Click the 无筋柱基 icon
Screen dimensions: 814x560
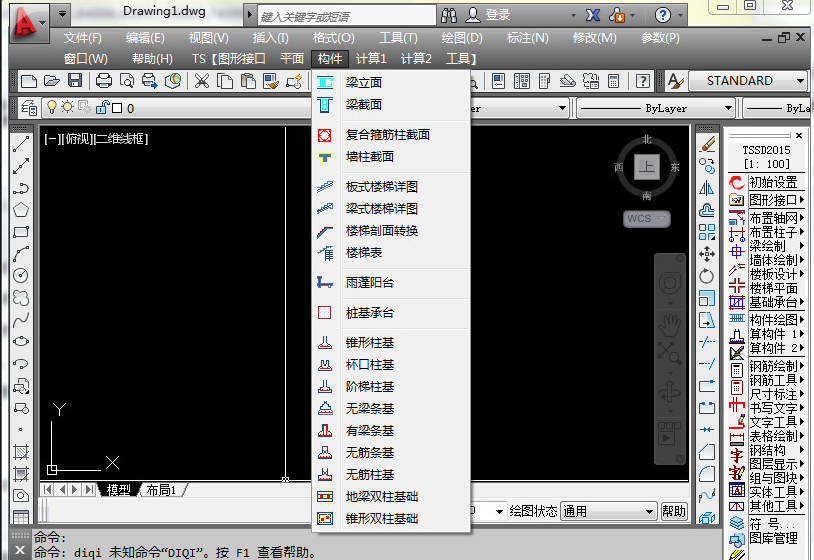pyautogui.click(x=325, y=474)
